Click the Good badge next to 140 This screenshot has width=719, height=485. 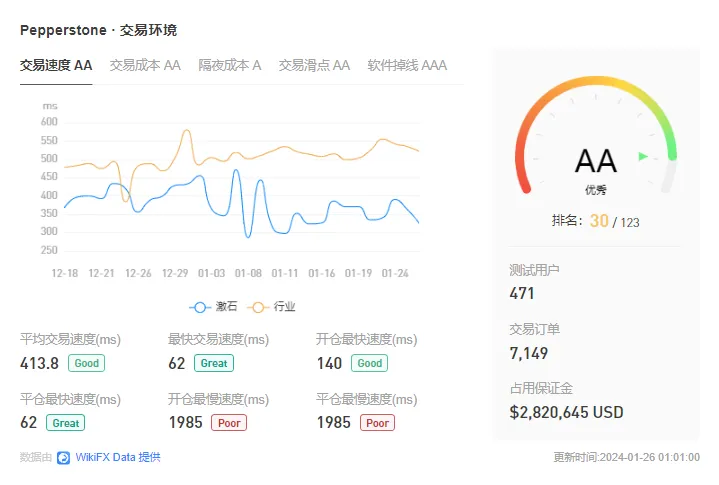pyautogui.click(x=370, y=363)
